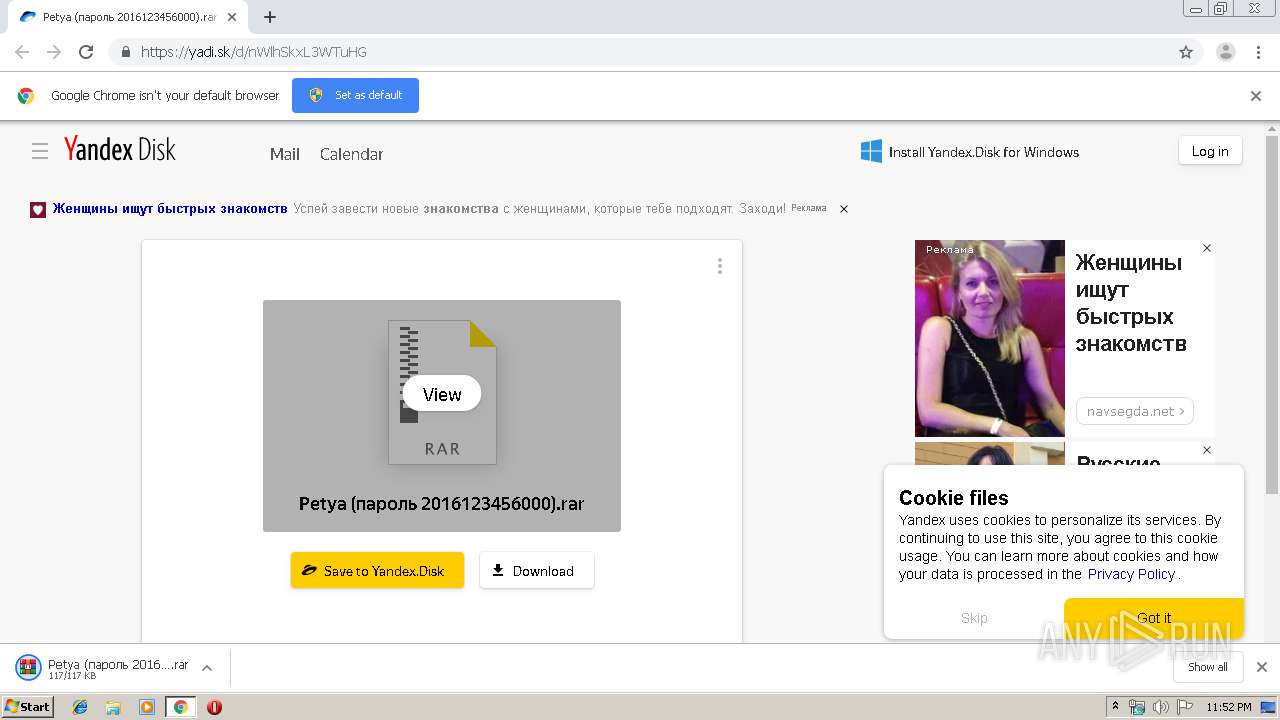Screen dimensions: 1280x720
Task: Bookmark this page with the star icon
Action: [x=1186, y=52]
